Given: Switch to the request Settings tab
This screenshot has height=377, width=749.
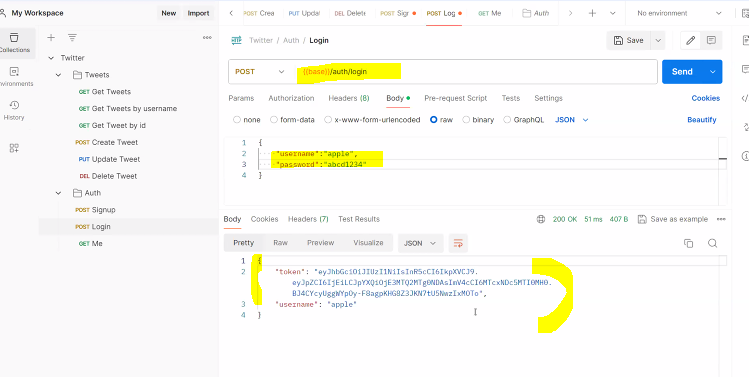Looking at the screenshot, I should pos(548,98).
